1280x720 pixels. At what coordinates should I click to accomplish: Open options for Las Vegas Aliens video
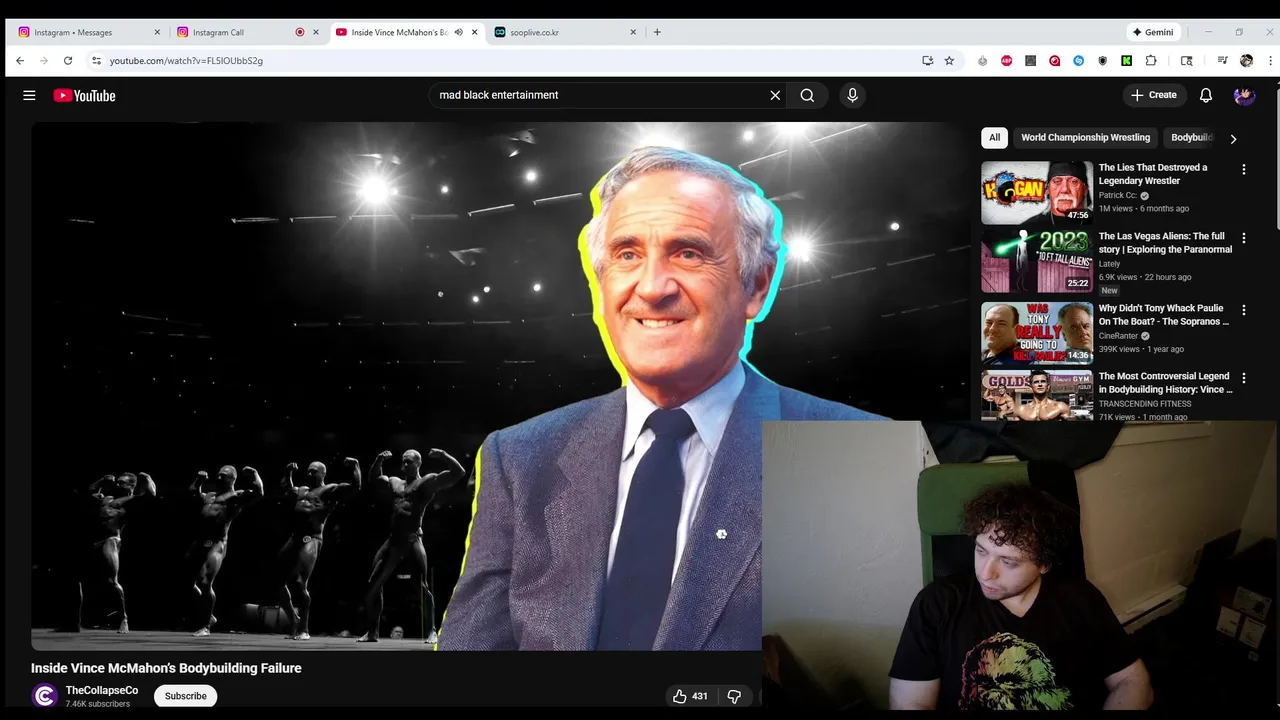[x=1244, y=239]
